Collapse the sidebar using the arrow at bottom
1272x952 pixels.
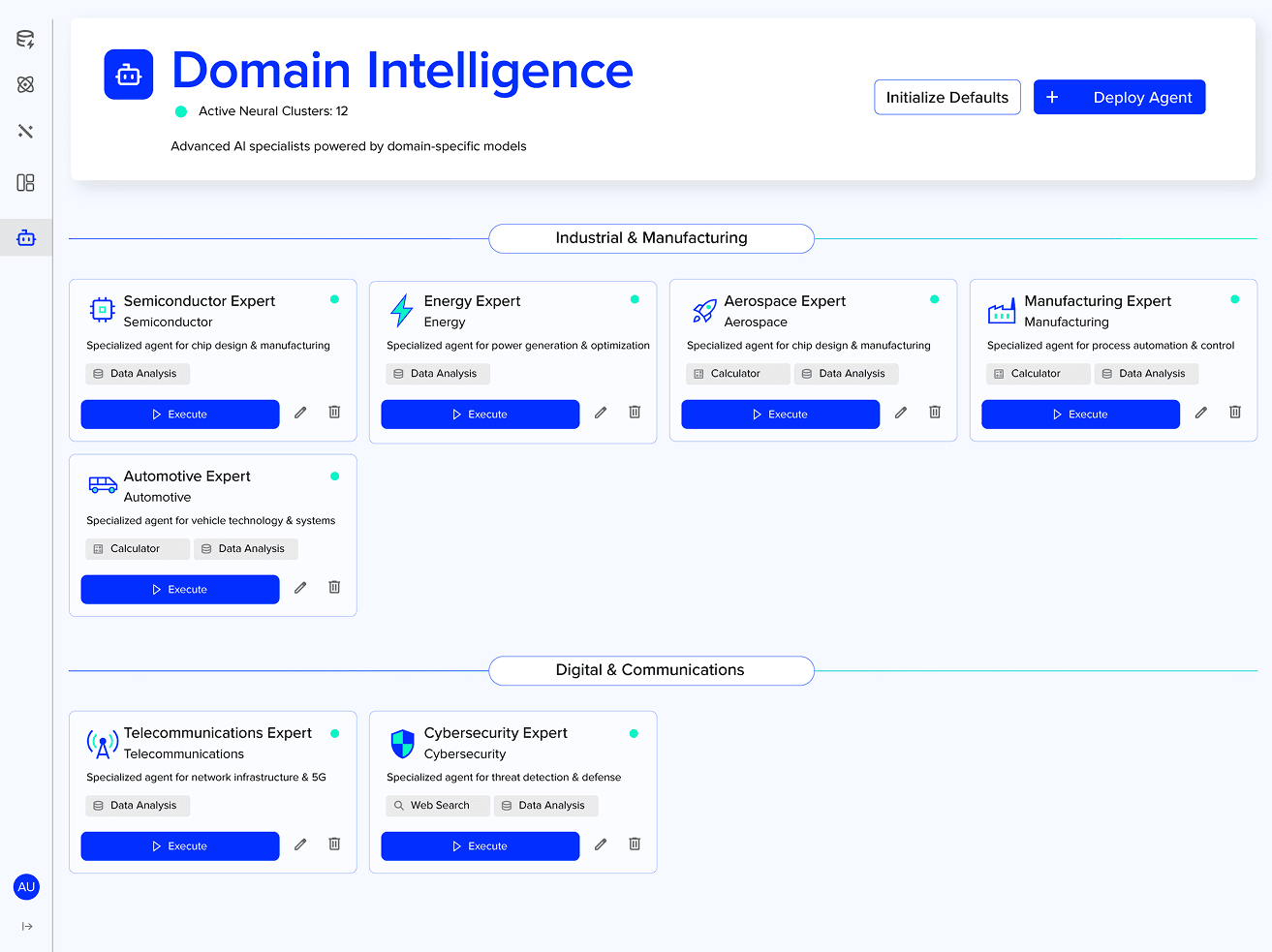coord(26,927)
